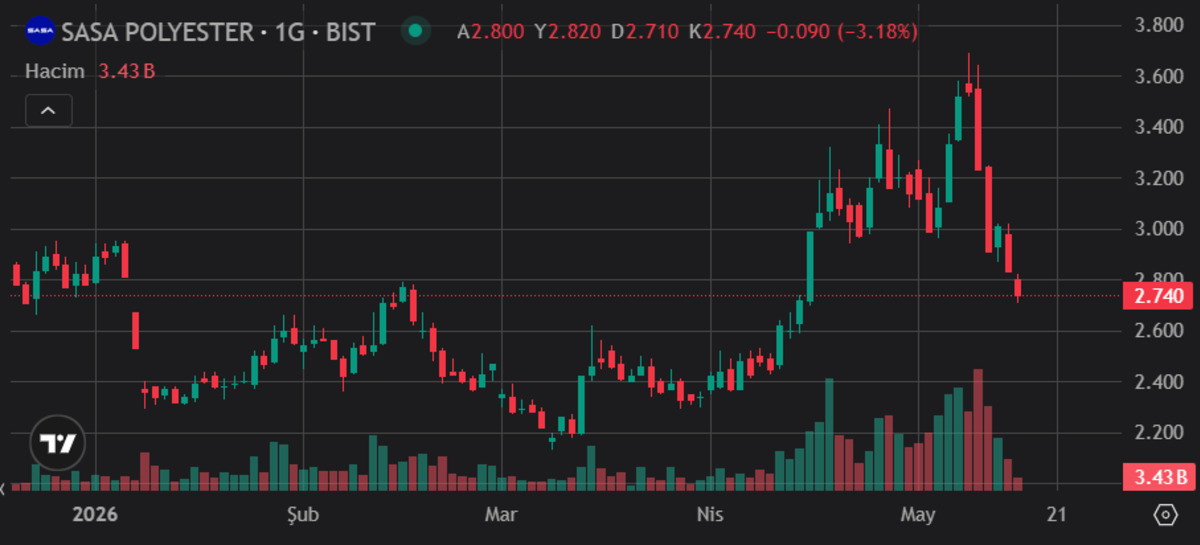Click the volume axis label 3.43 B

1160,476
